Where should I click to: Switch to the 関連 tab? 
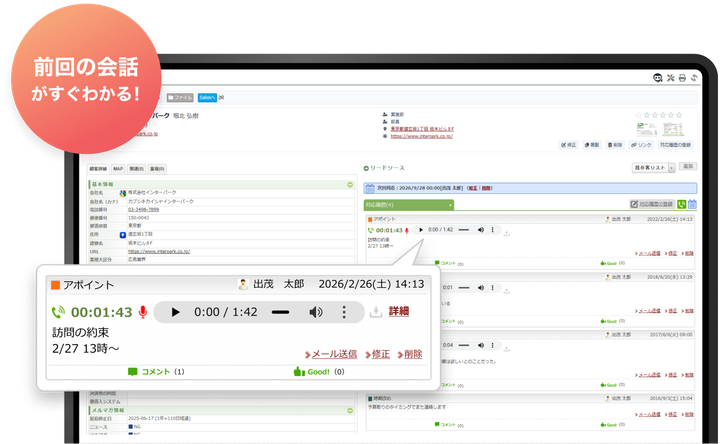(x=136, y=169)
